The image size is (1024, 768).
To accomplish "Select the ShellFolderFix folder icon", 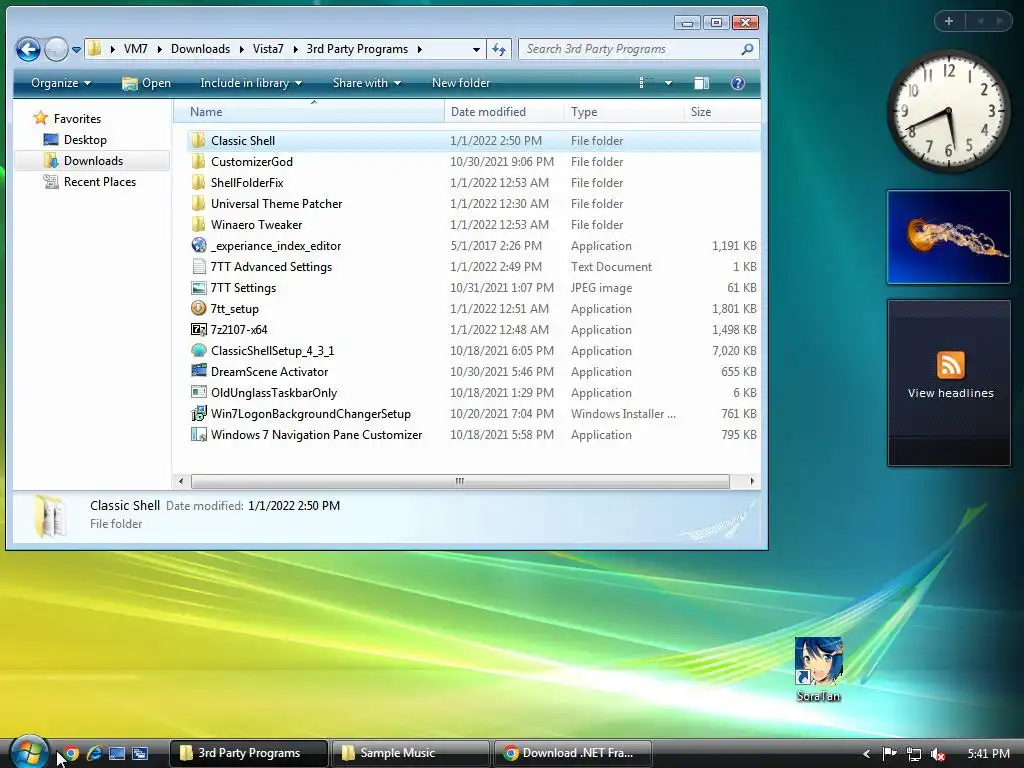I will click(x=199, y=182).
